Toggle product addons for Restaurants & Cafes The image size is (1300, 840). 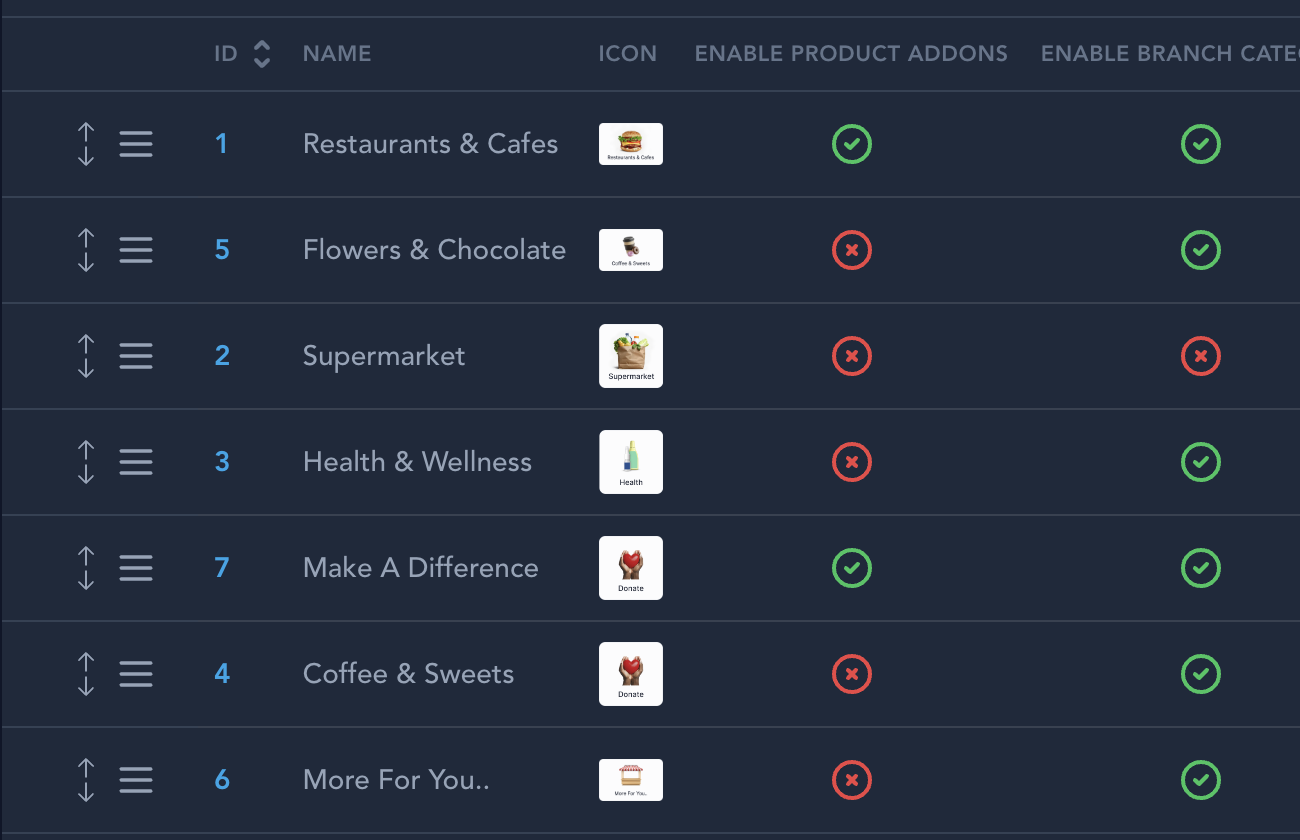(852, 144)
